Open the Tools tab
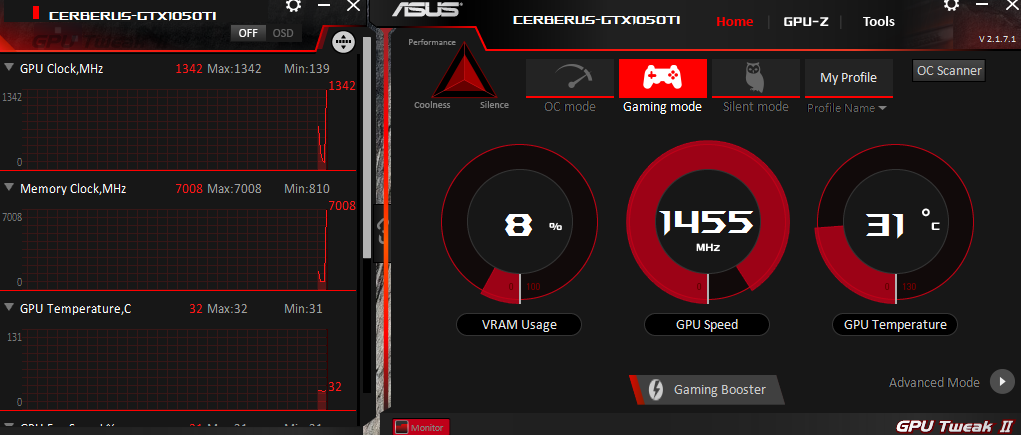Image resolution: width=1021 pixels, height=435 pixels. pyautogui.click(x=878, y=21)
